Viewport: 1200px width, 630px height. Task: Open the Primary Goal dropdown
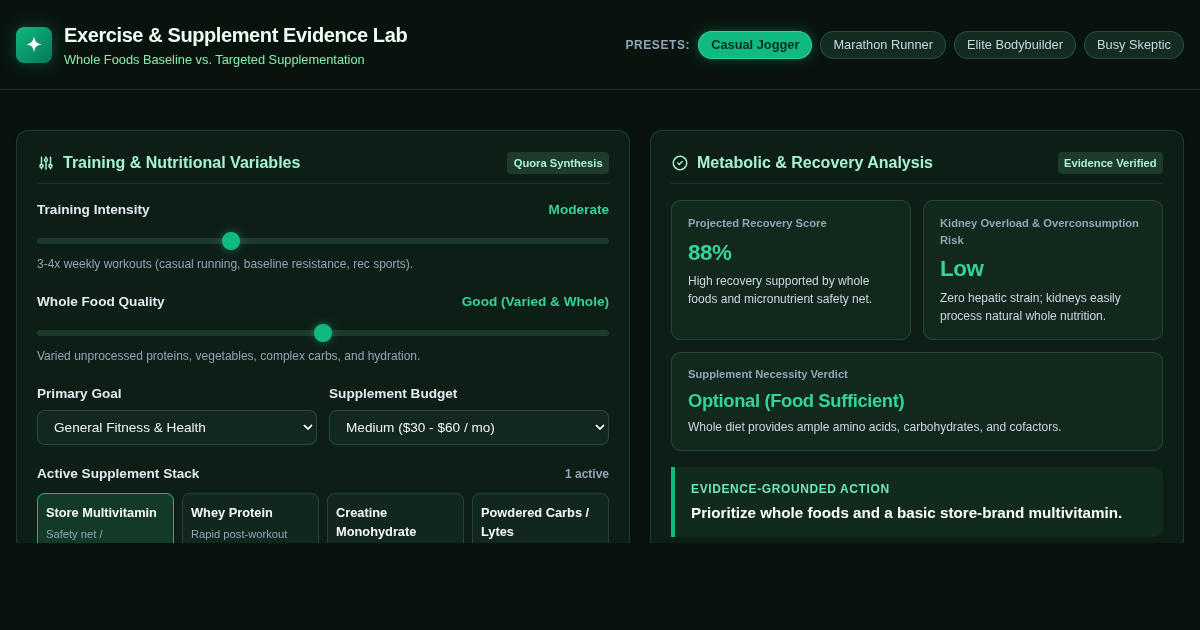tap(177, 428)
